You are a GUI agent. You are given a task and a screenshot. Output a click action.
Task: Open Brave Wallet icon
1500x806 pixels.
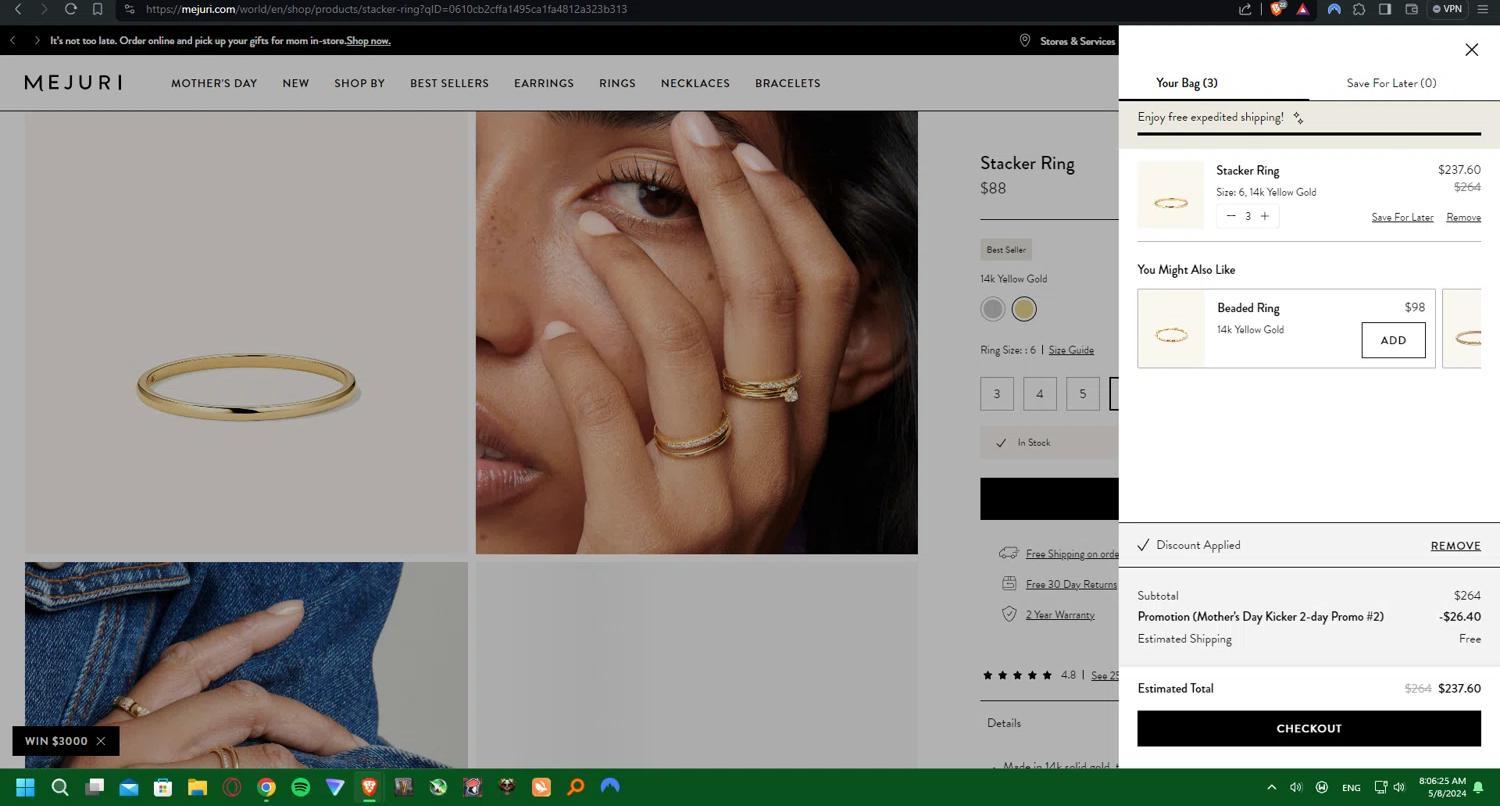tap(1412, 9)
